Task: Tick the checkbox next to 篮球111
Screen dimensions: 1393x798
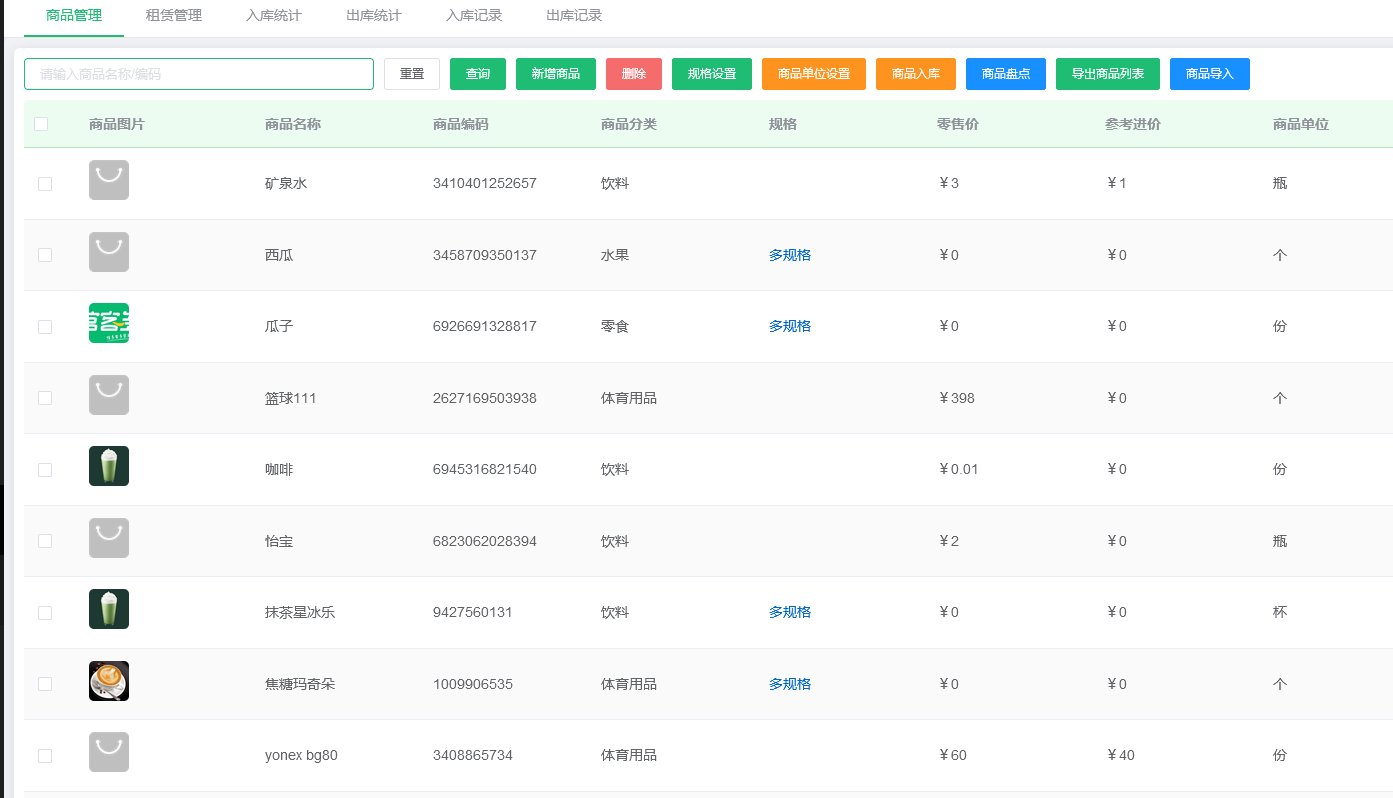Action: [x=44, y=397]
